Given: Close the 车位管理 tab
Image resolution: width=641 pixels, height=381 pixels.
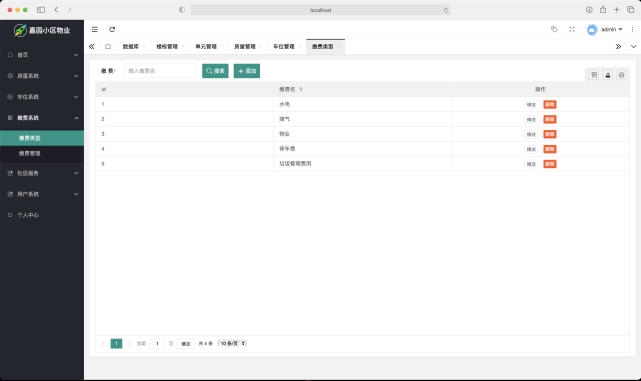Looking at the screenshot, I should [300, 47].
